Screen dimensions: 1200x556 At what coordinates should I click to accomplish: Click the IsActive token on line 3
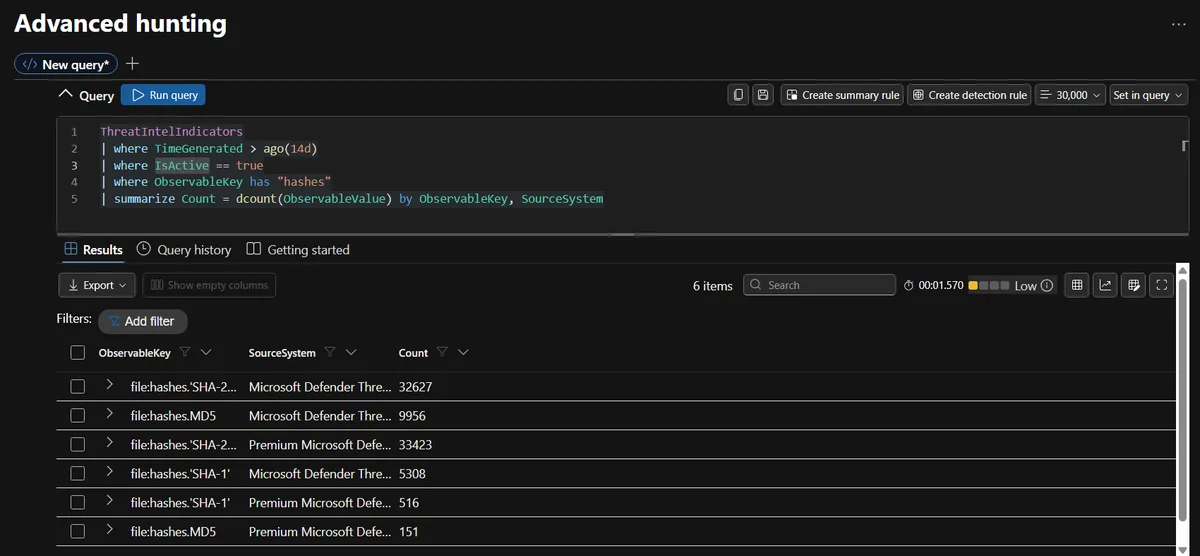tap(181, 165)
